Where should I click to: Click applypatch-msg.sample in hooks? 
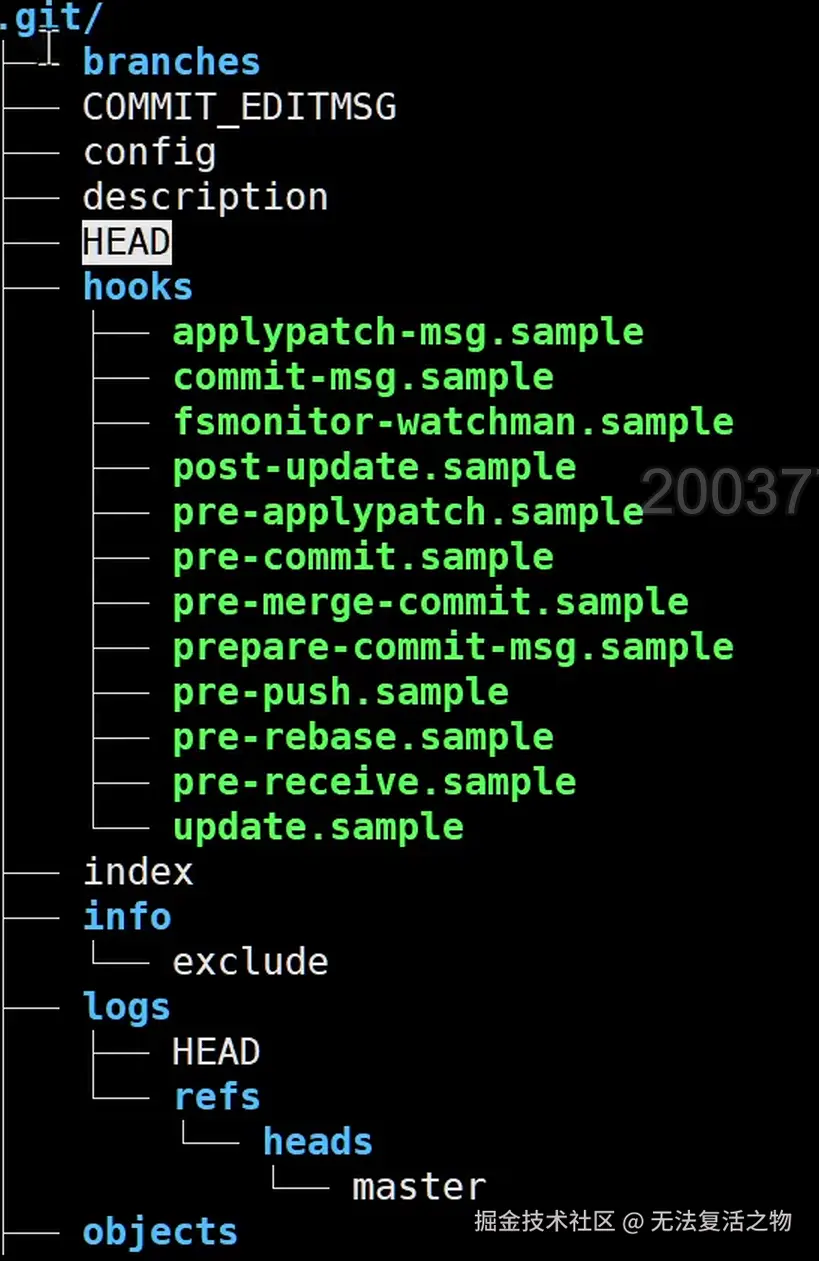tap(408, 332)
